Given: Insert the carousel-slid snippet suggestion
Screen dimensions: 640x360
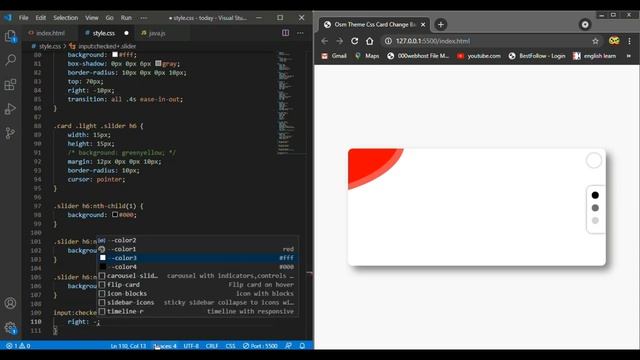Looking at the screenshot, I should click(x=198, y=276).
